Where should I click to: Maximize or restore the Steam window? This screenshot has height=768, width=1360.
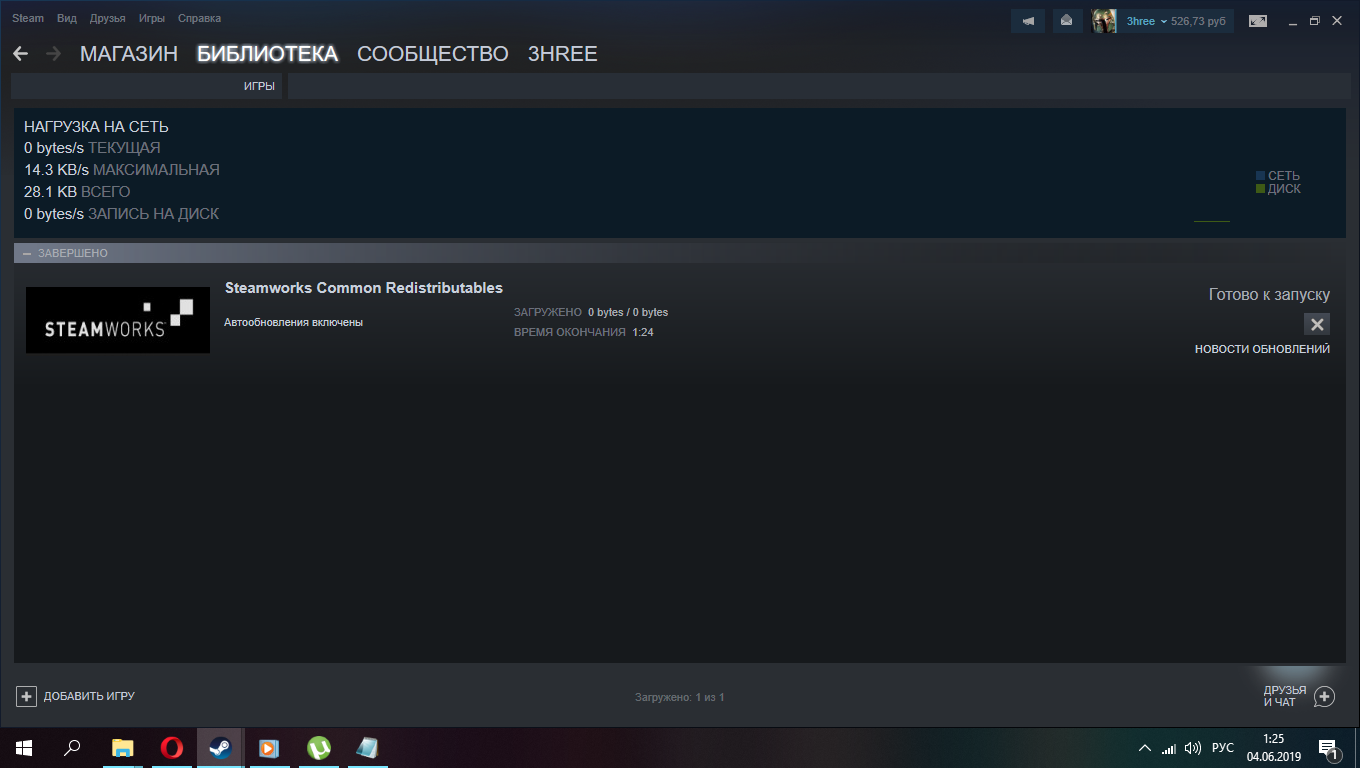[x=1314, y=21]
